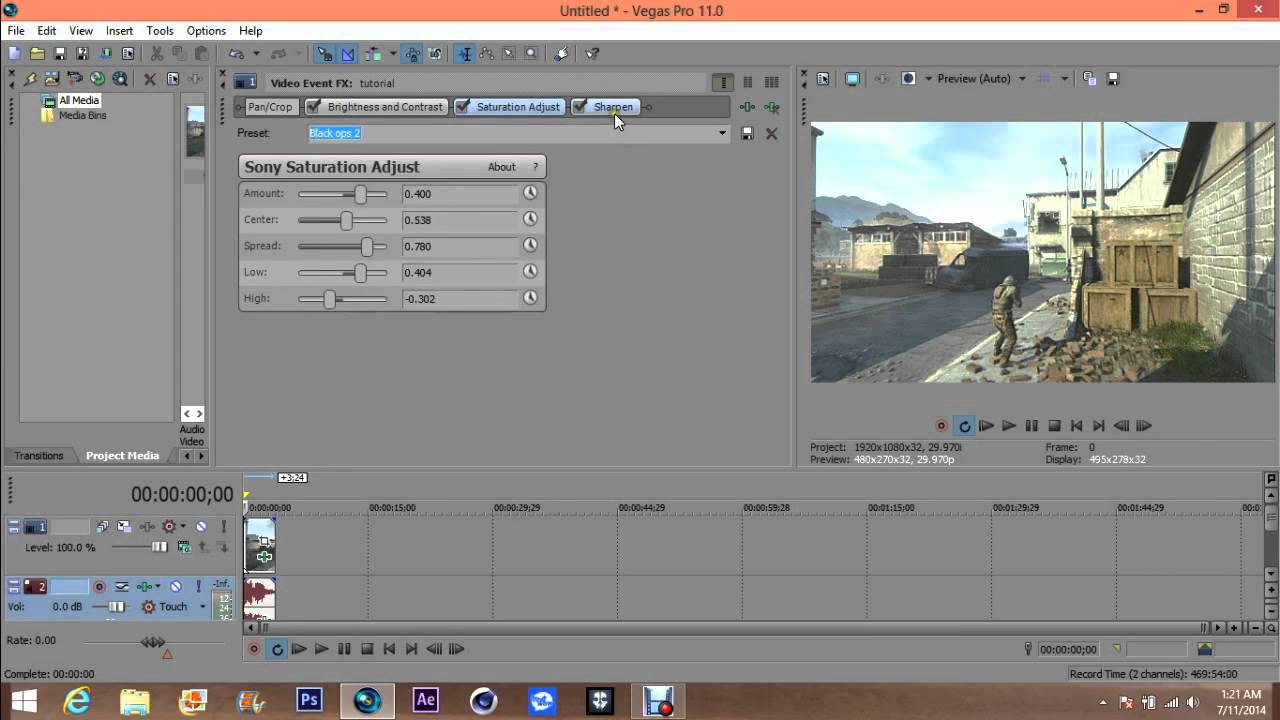Toggle the Enable Snapping toolbar icon
Screen dimensions: 1280x720
(x=325, y=54)
